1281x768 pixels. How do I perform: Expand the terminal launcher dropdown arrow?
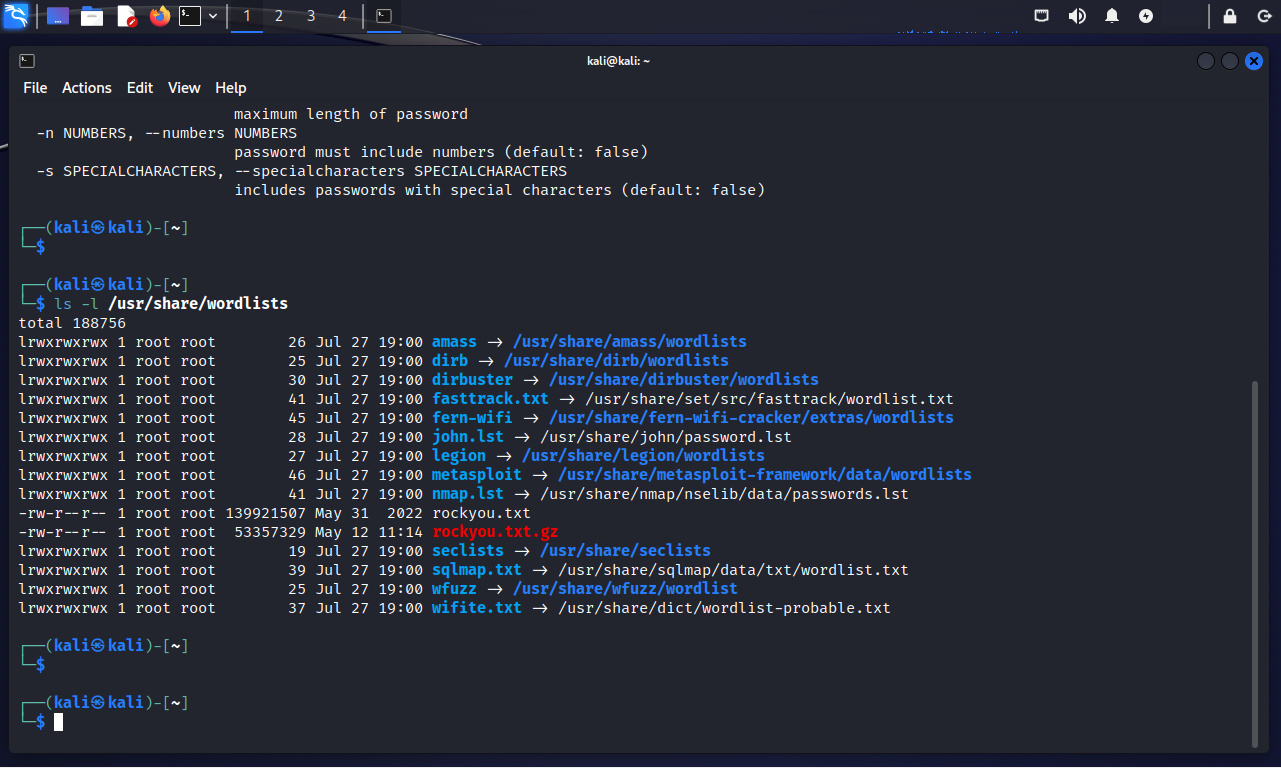(x=213, y=16)
